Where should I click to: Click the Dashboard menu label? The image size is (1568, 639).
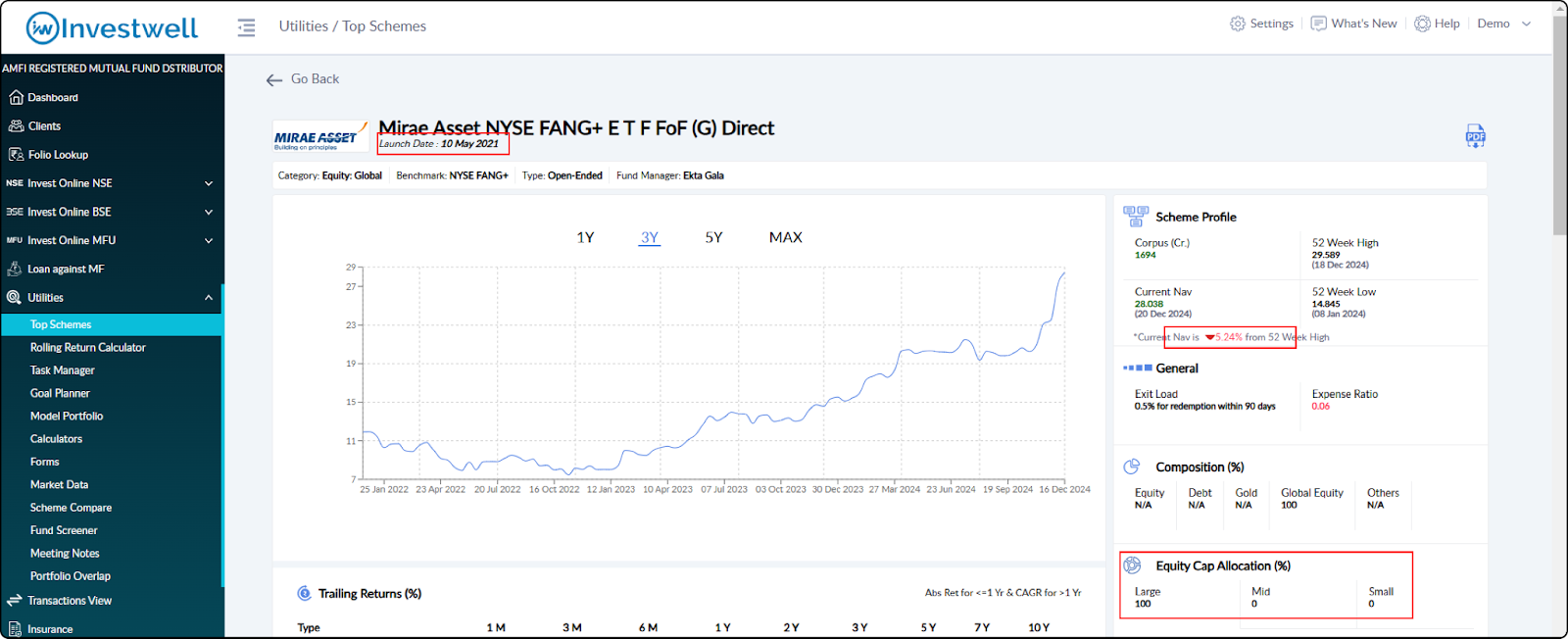pyautogui.click(x=53, y=97)
